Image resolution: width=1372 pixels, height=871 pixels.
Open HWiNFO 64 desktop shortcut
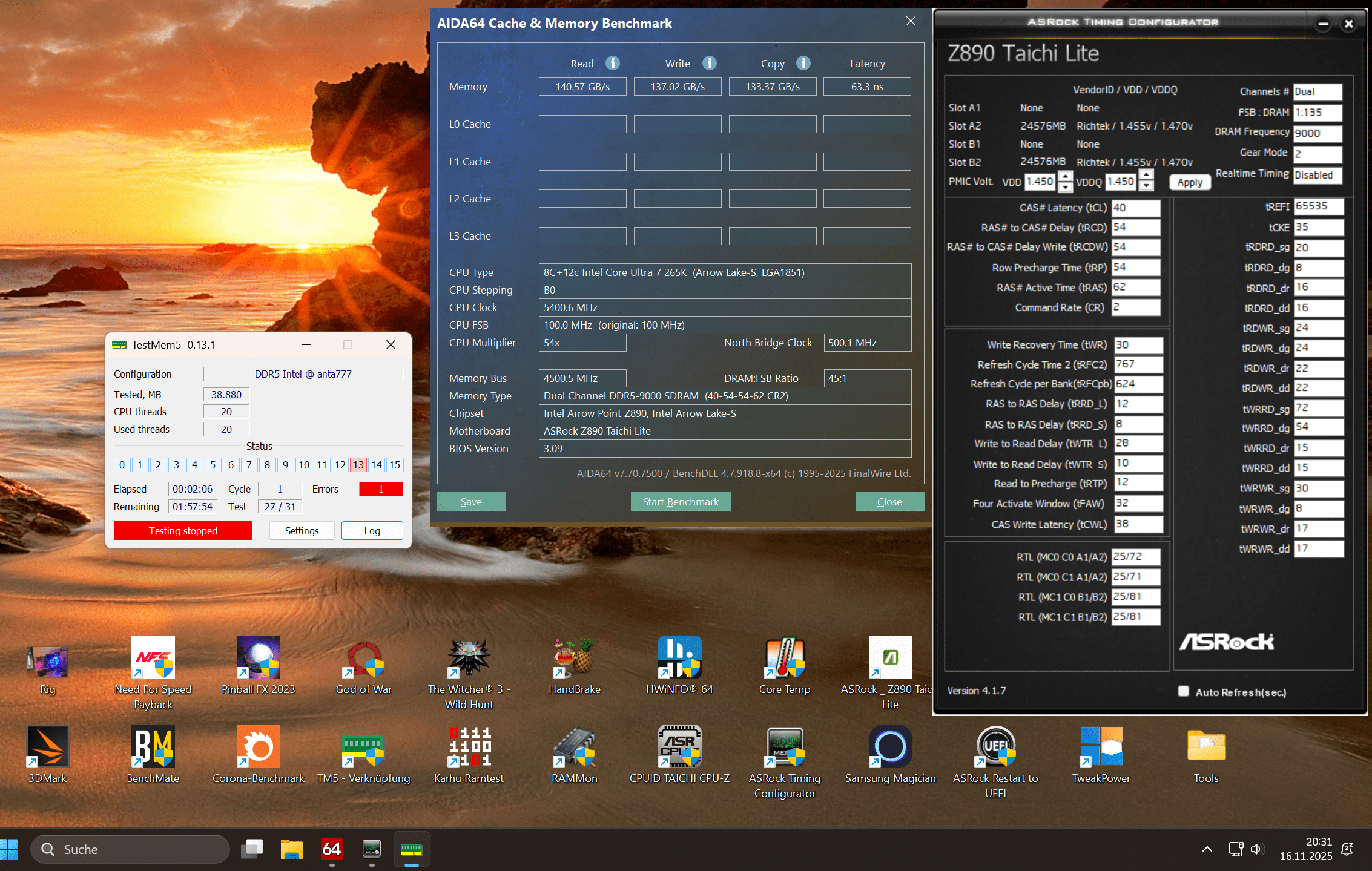click(679, 657)
